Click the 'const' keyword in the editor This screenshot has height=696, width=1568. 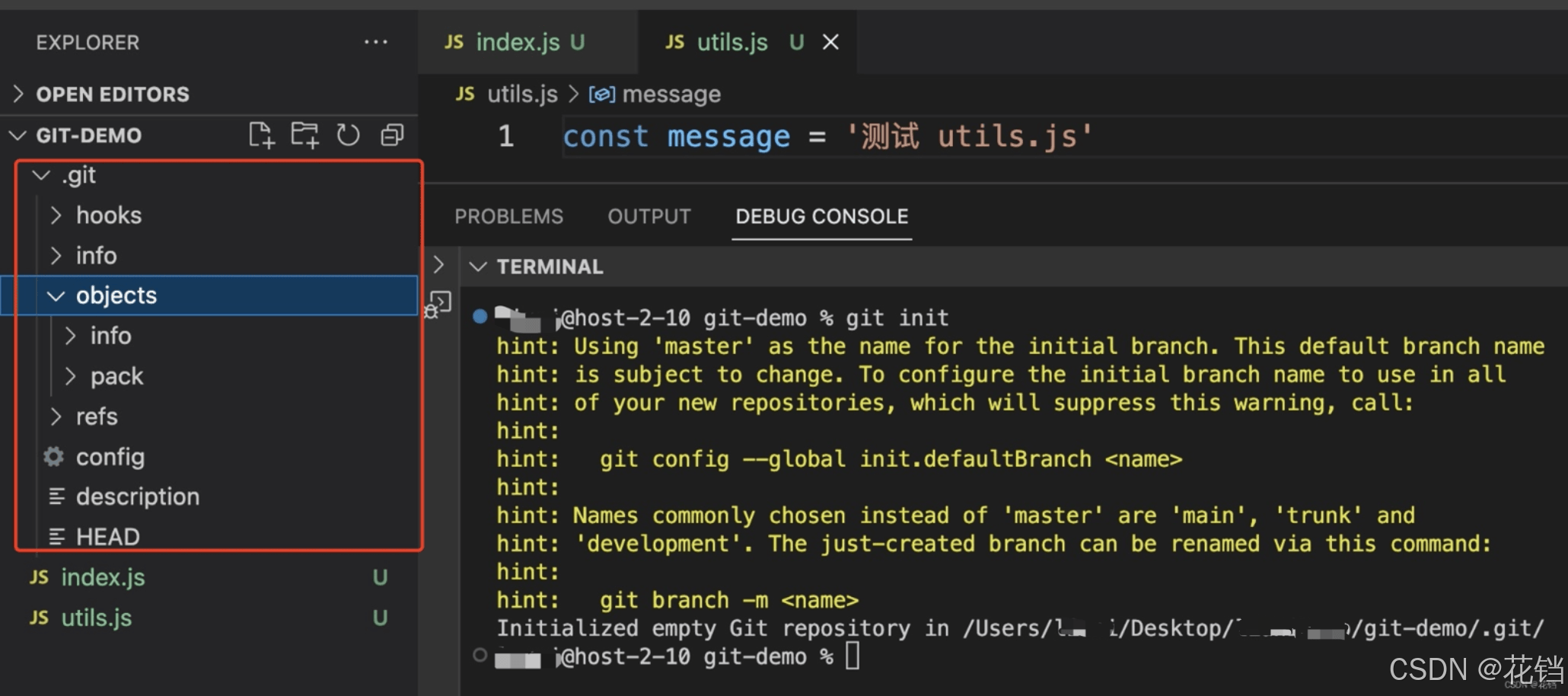[606, 137]
